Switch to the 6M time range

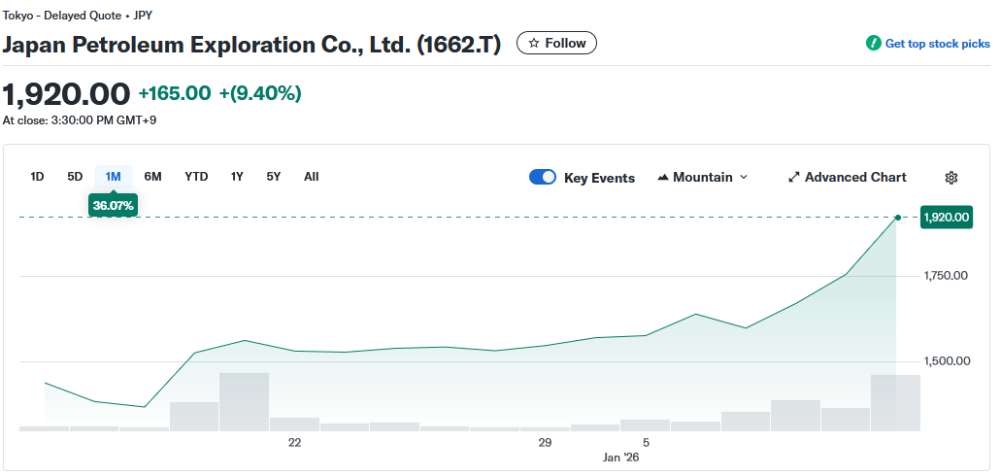pyautogui.click(x=153, y=177)
